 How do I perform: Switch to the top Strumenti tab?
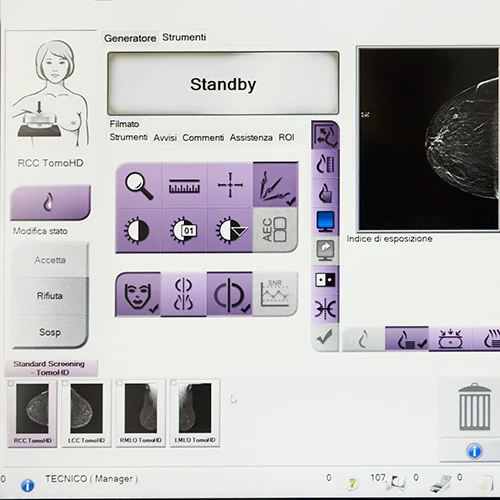184,37
